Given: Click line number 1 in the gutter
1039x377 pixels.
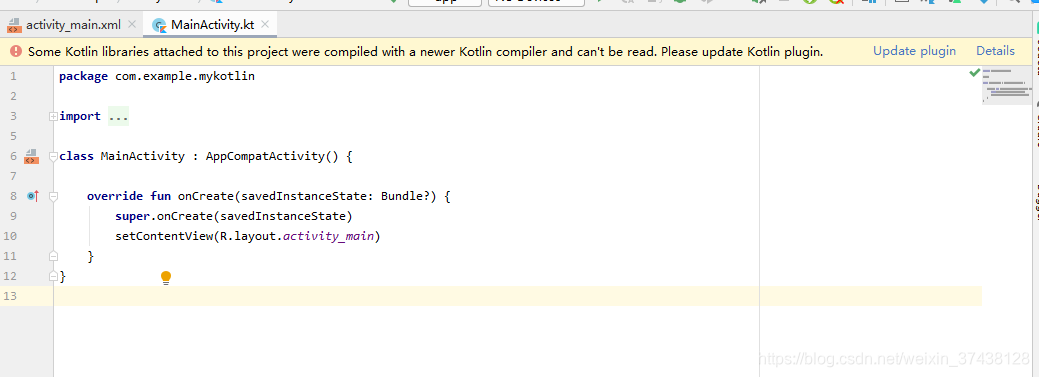Looking at the screenshot, I should click(x=13, y=76).
